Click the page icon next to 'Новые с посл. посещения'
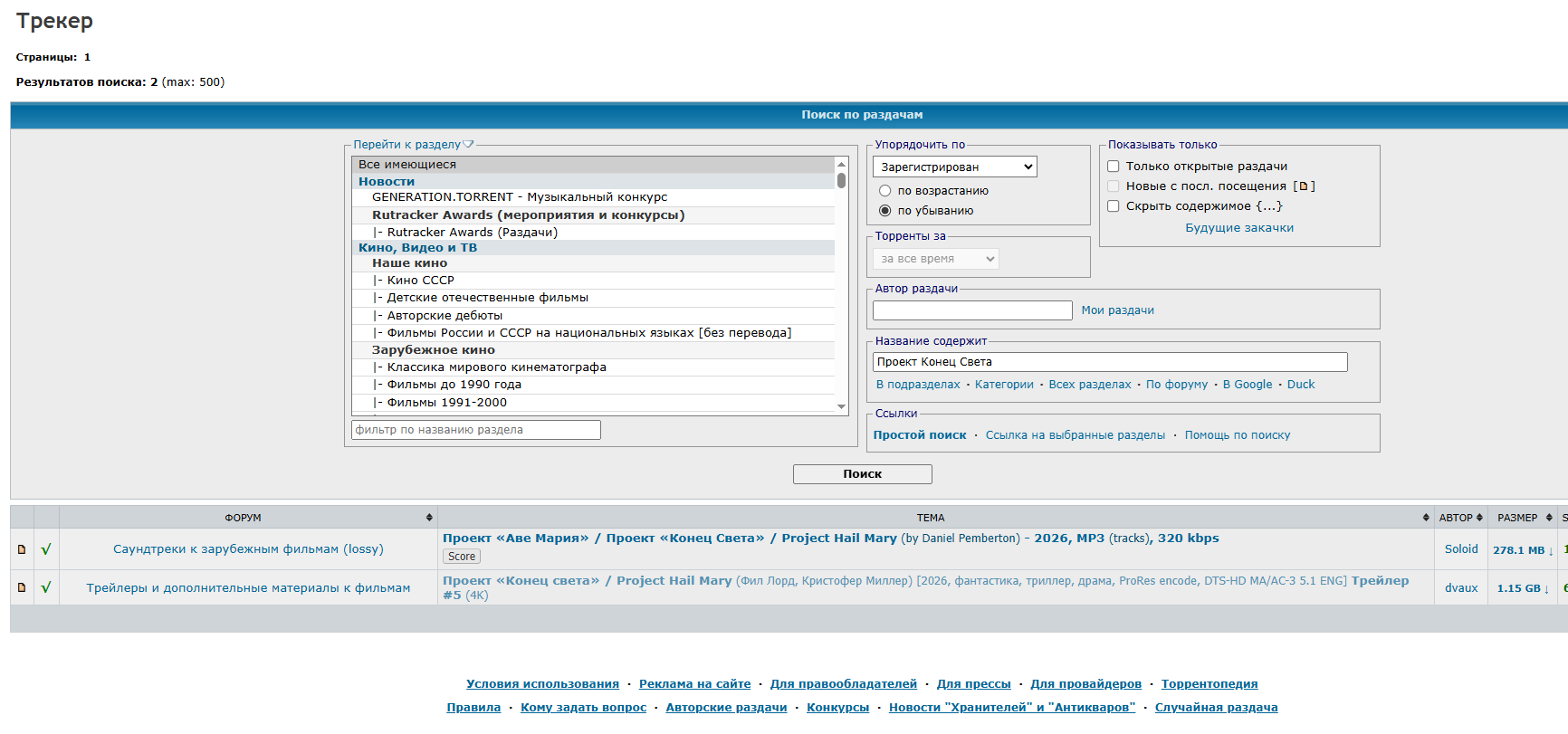 tap(1304, 186)
